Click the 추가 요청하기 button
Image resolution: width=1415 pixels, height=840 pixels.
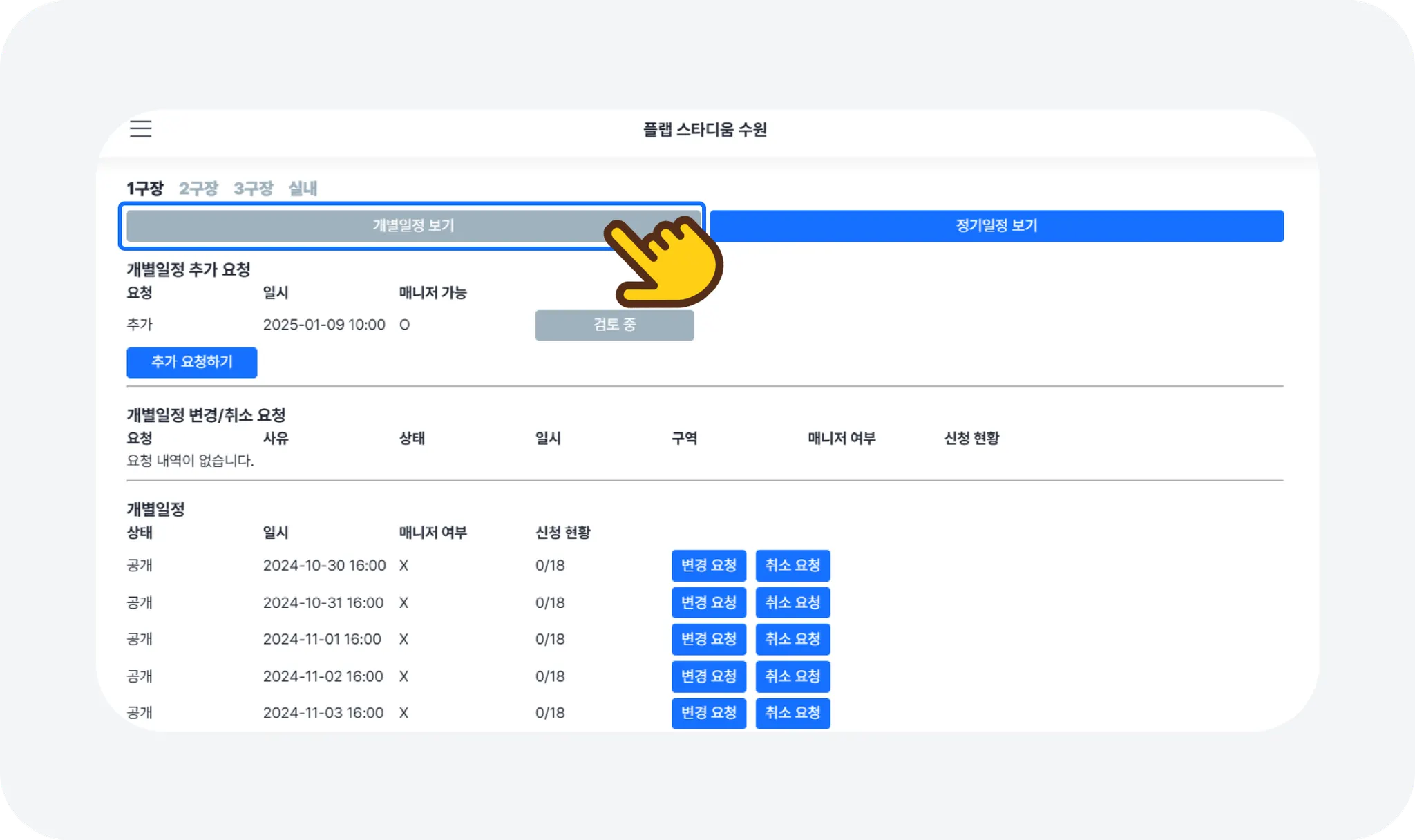tap(191, 363)
